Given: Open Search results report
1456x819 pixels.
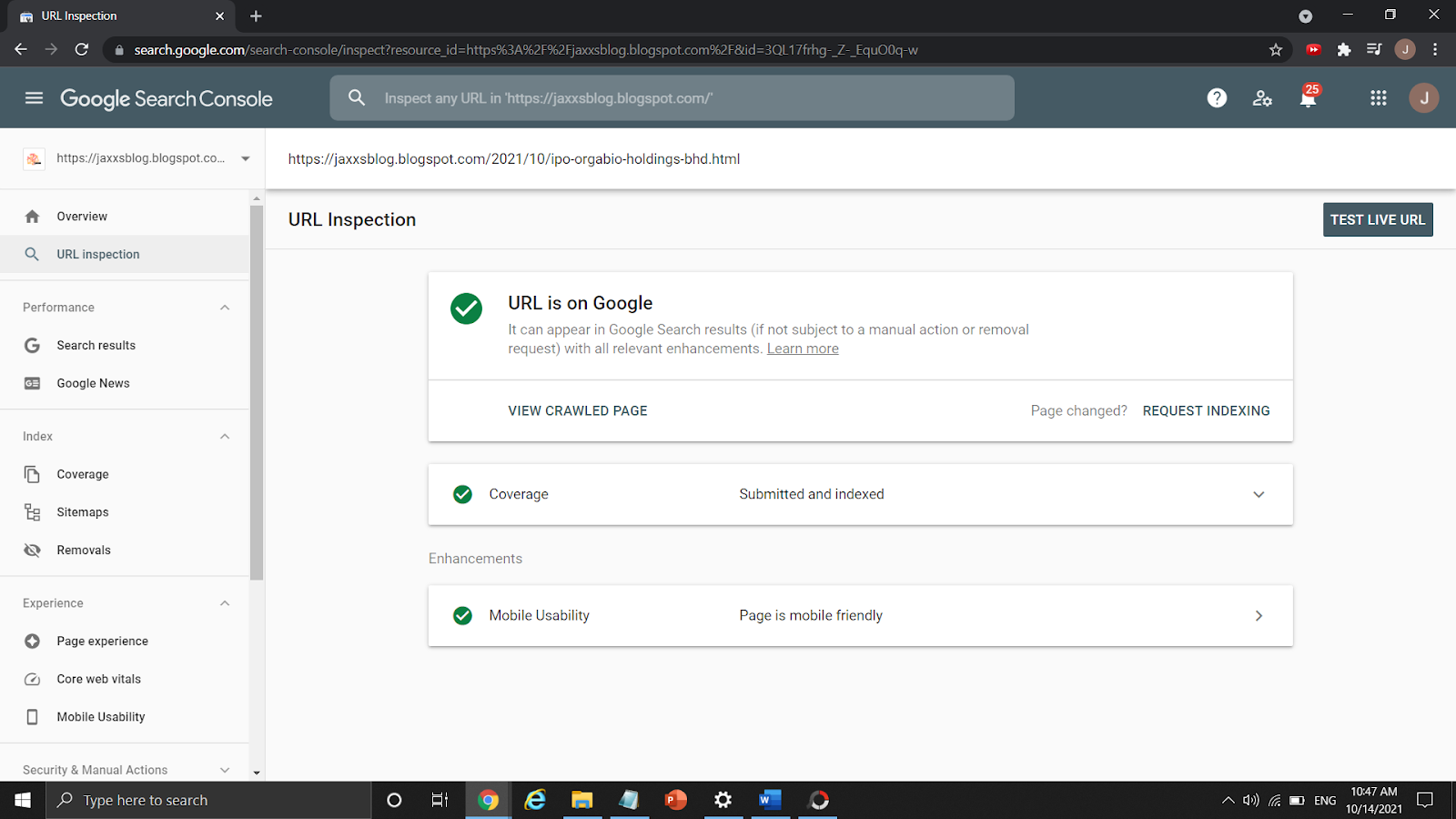Looking at the screenshot, I should (125, 346).
